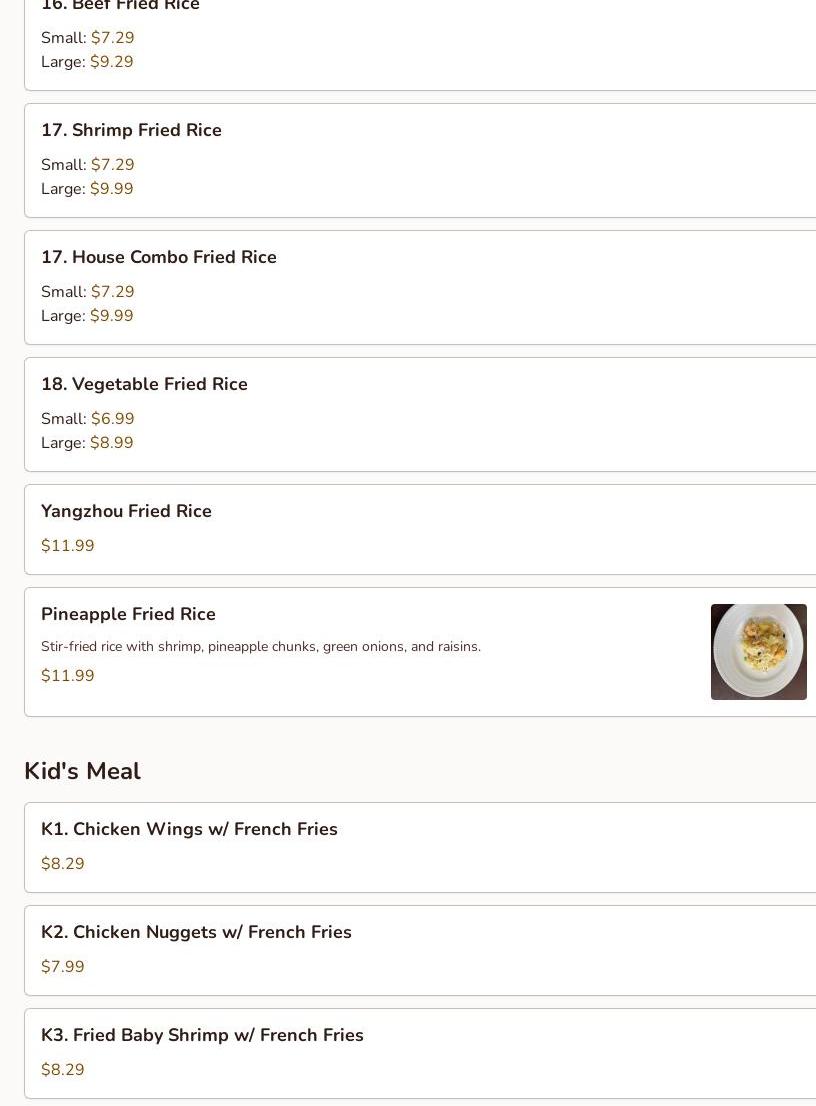Choose K3. Fried Baby Shrimp w/ French Fries

point(420,1053)
